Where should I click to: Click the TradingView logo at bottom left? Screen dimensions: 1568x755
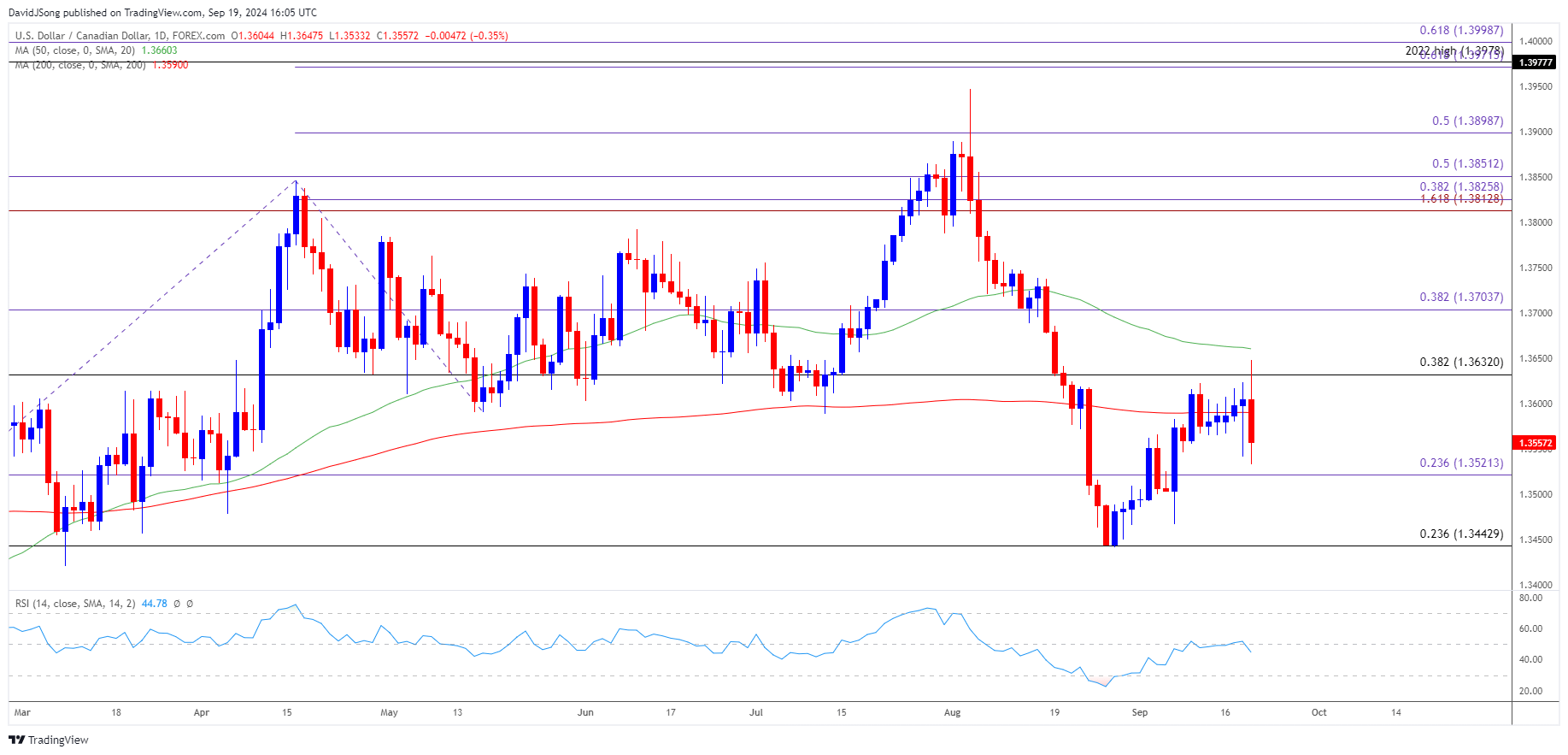pos(49,740)
